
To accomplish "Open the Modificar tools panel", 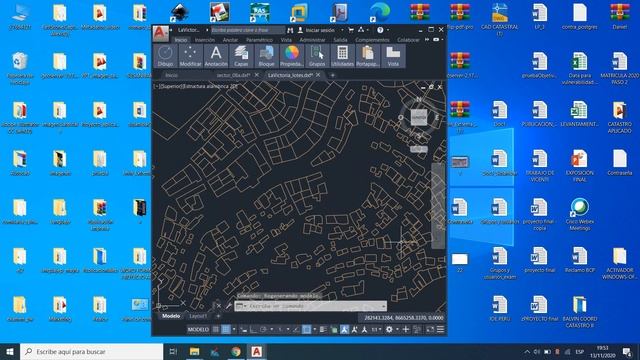I will tap(191, 56).
